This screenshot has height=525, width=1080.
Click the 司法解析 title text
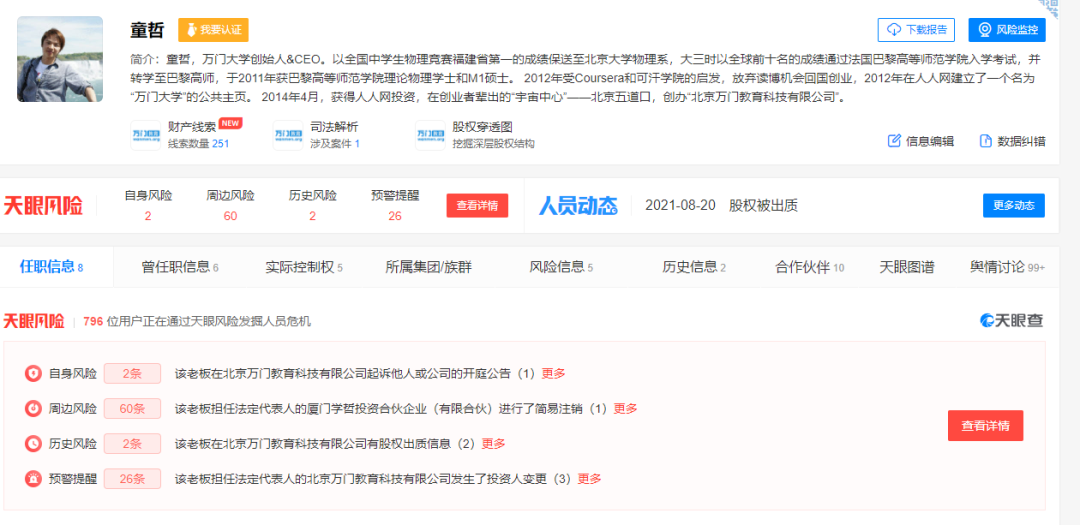(334, 127)
